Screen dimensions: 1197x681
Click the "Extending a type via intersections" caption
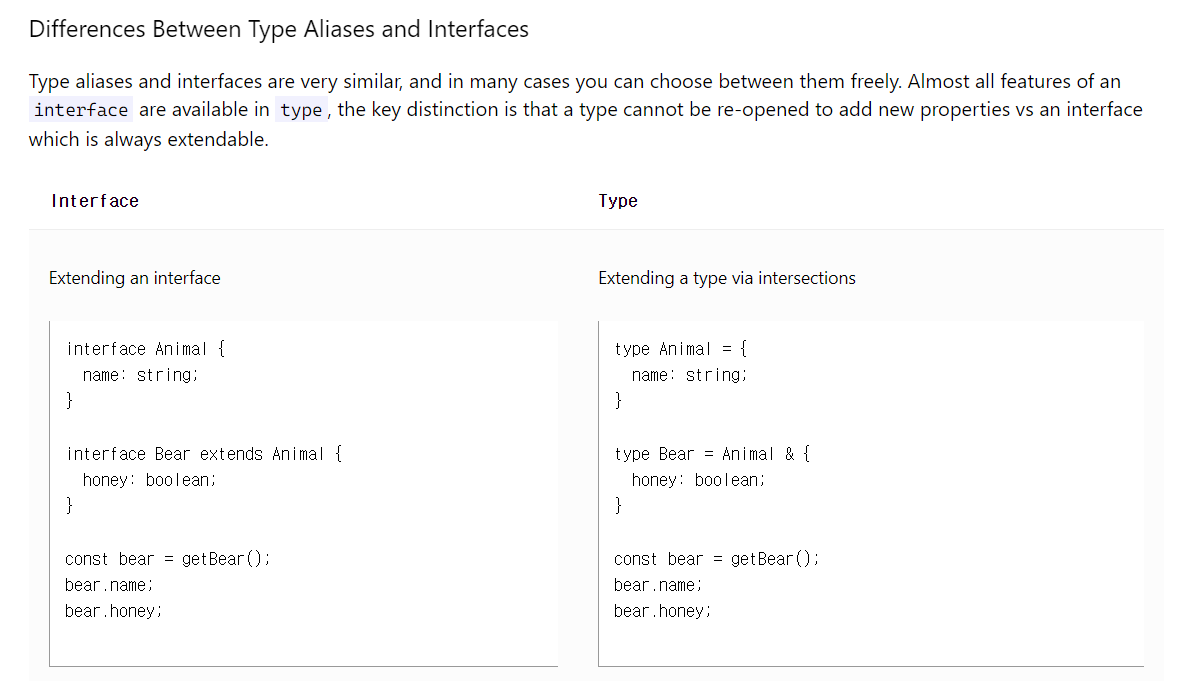(x=727, y=278)
